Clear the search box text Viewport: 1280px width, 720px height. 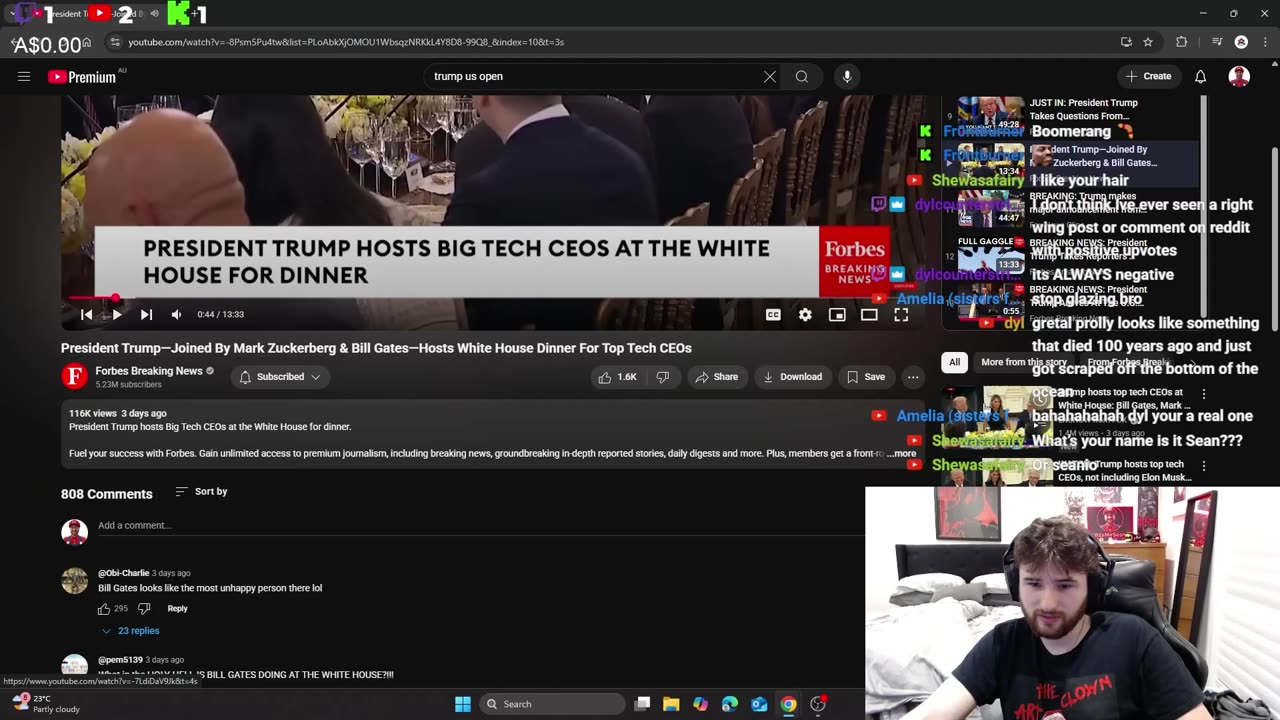point(770,76)
